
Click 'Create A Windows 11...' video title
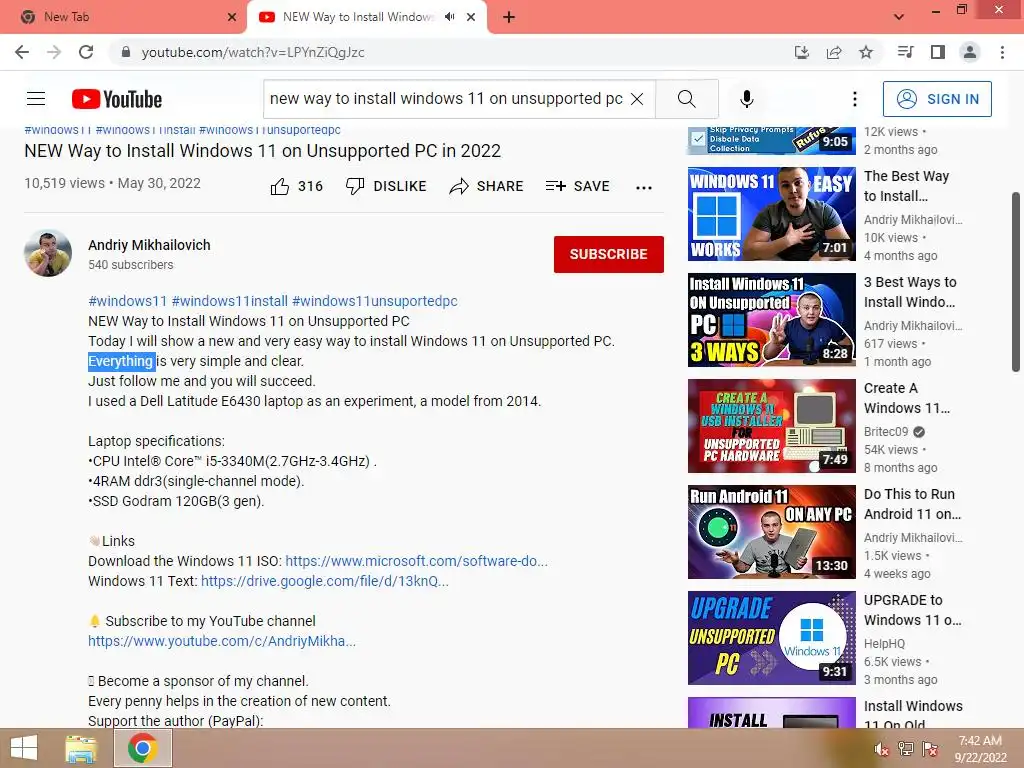tap(906, 398)
